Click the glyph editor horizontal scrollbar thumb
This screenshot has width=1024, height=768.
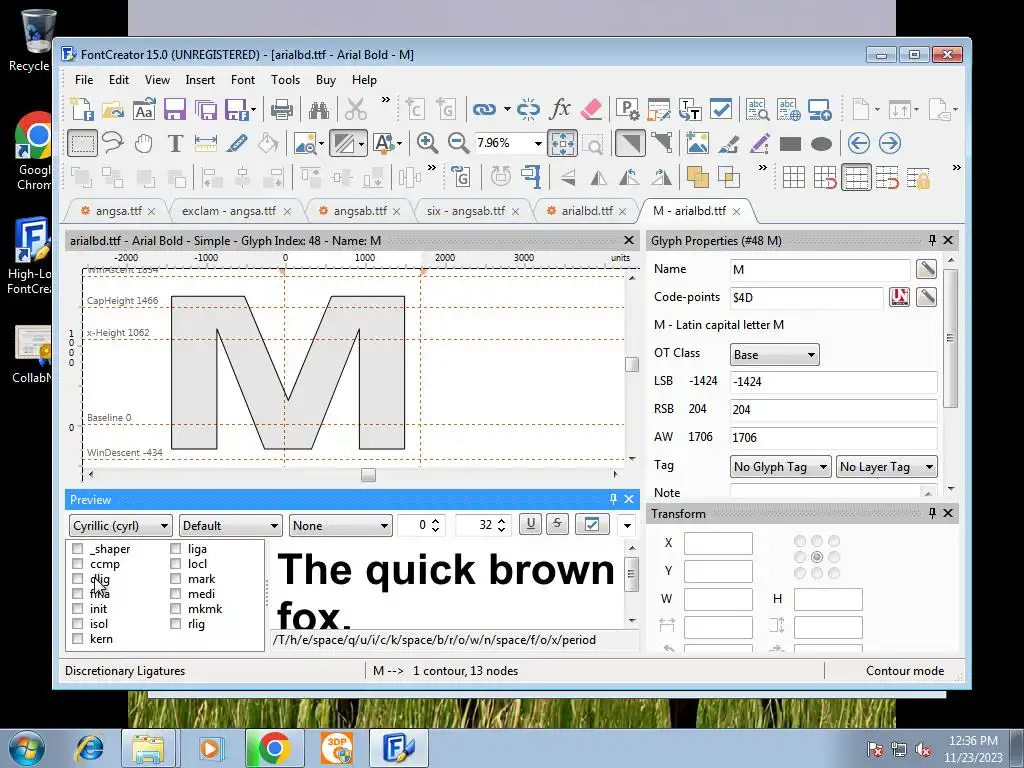click(x=368, y=475)
